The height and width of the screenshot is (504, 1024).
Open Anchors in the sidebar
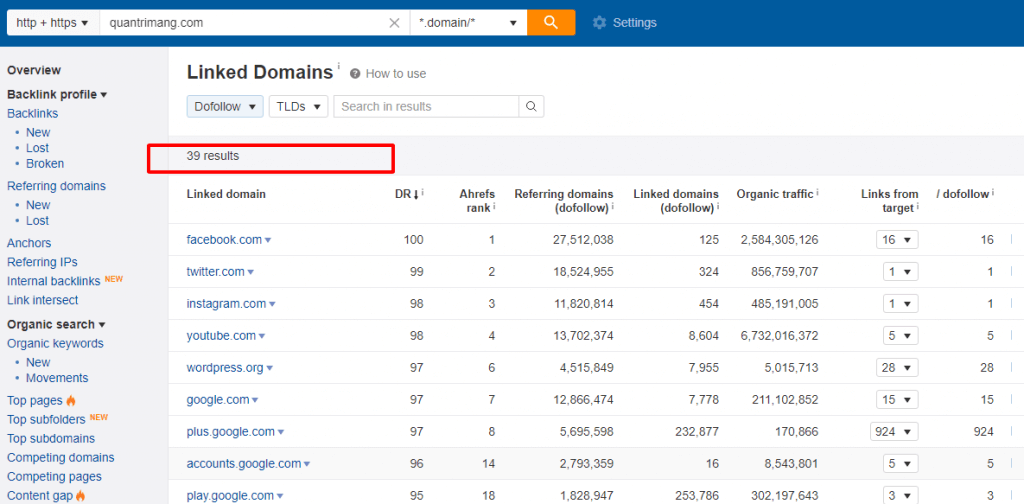pos(29,243)
